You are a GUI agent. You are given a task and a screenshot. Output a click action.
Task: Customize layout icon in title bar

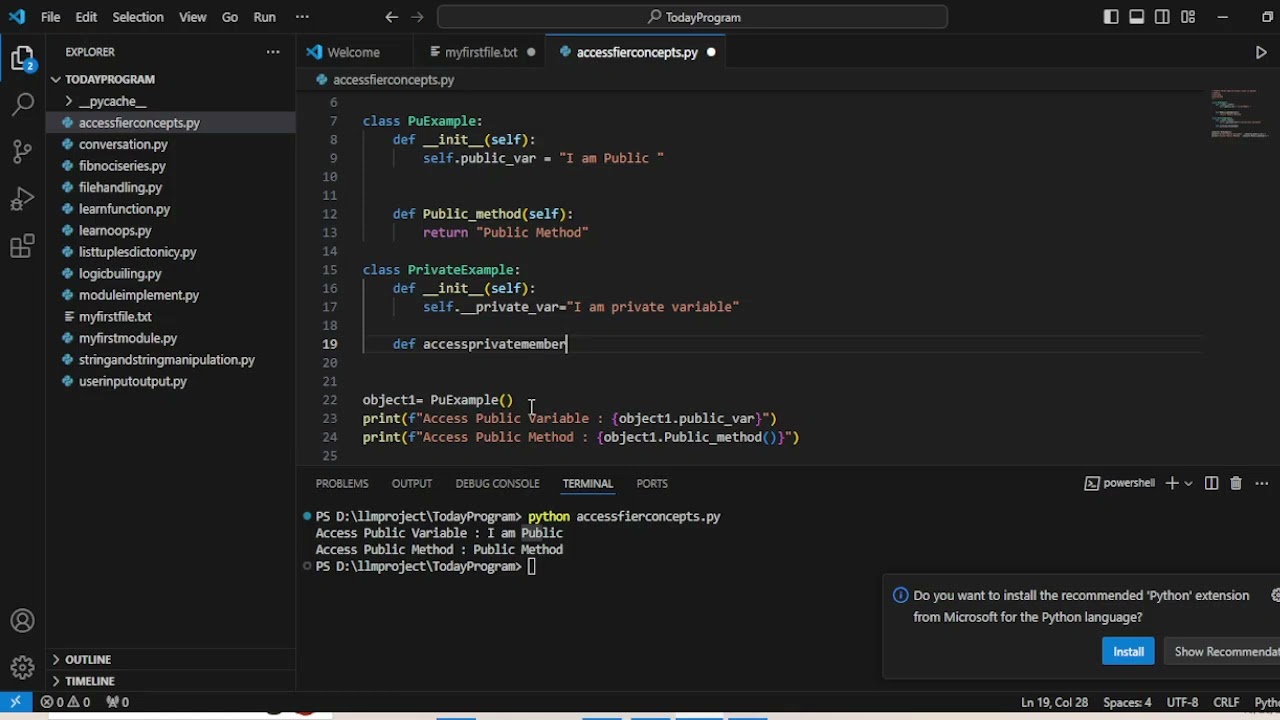(x=1188, y=17)
